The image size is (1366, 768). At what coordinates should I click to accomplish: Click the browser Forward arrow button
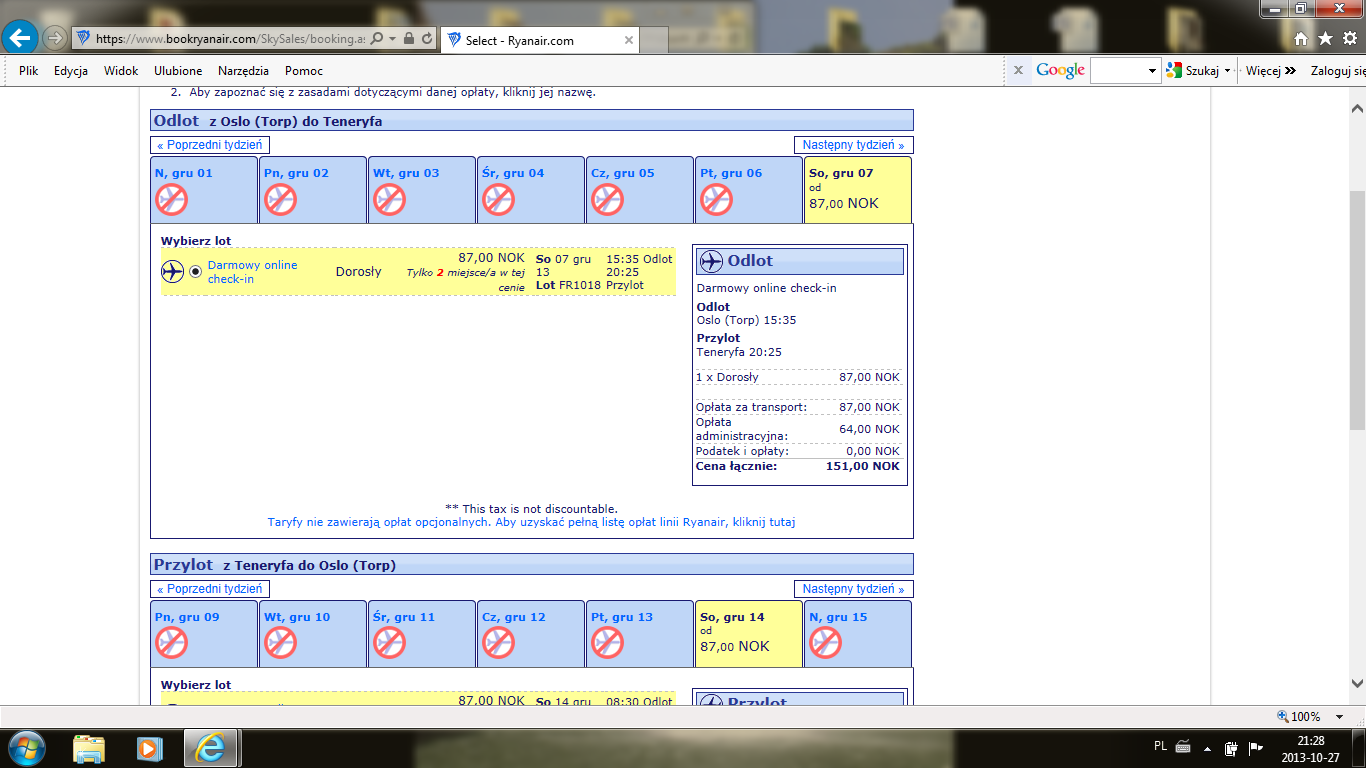coord(55,38)
